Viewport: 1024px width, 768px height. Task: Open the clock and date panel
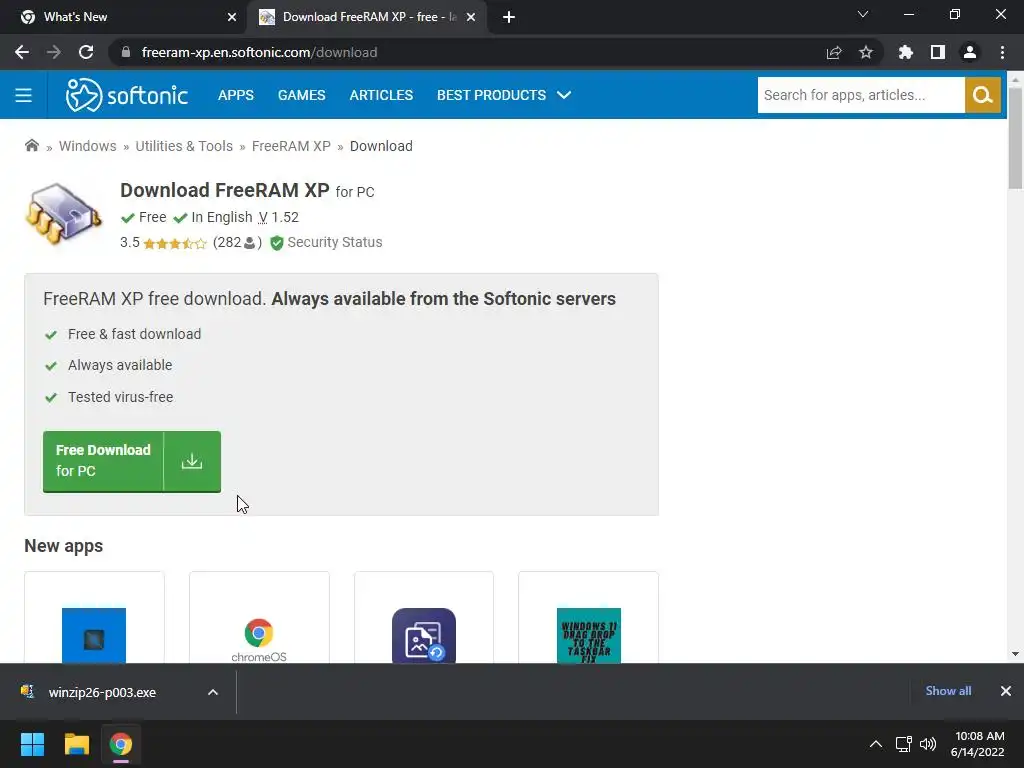click(x=978, y=744)
